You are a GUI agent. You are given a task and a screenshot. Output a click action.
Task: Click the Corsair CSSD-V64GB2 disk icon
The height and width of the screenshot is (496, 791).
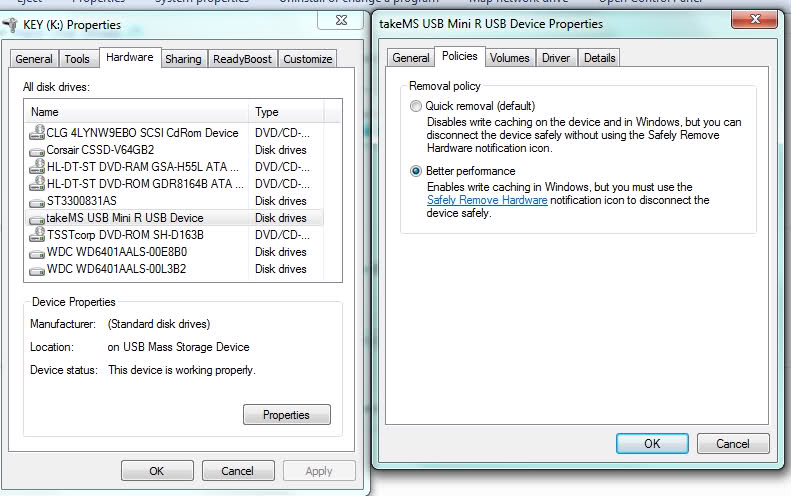(x=37, y=151)
